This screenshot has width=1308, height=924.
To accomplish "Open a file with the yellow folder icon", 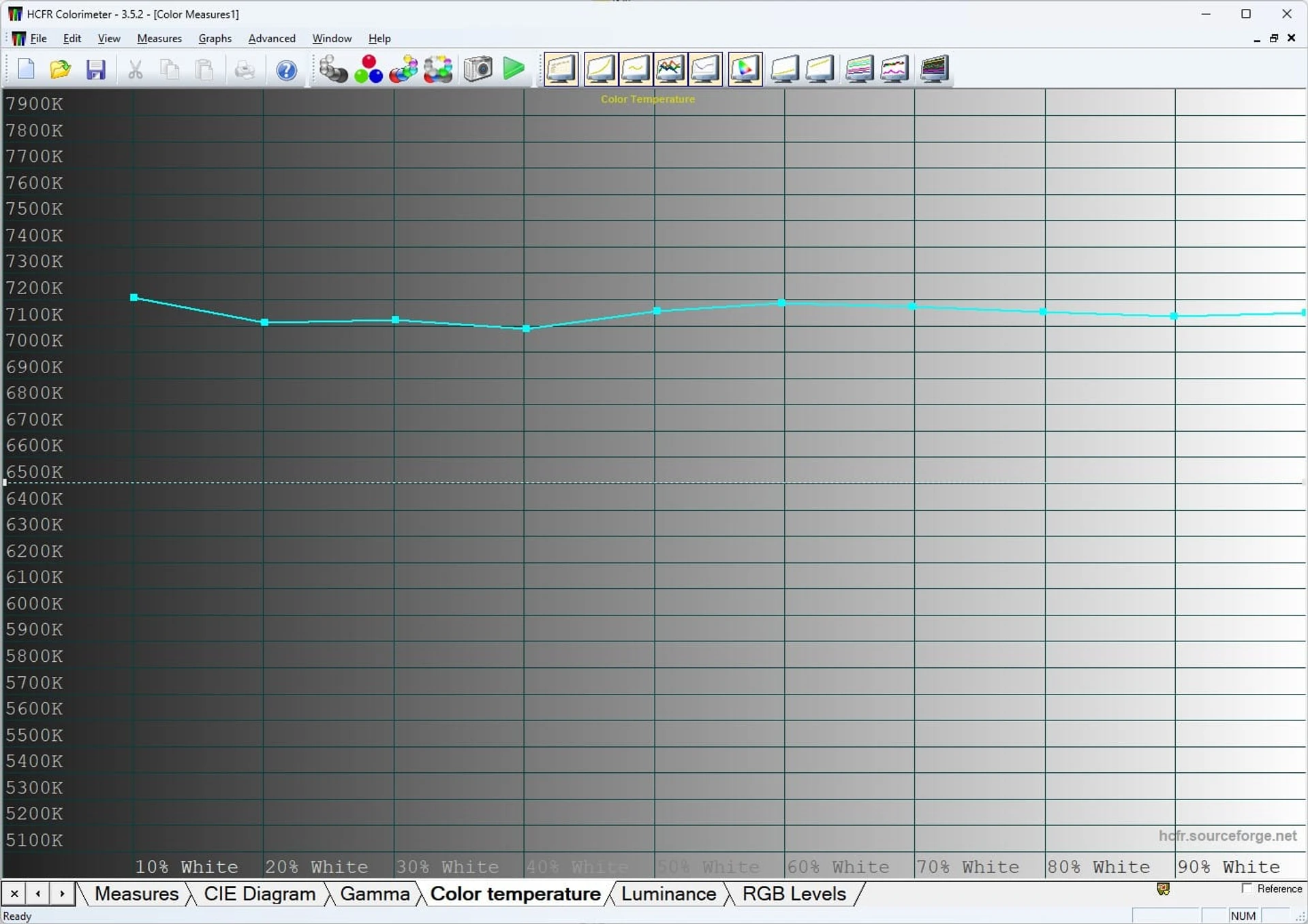I will [x=61, y=69].
